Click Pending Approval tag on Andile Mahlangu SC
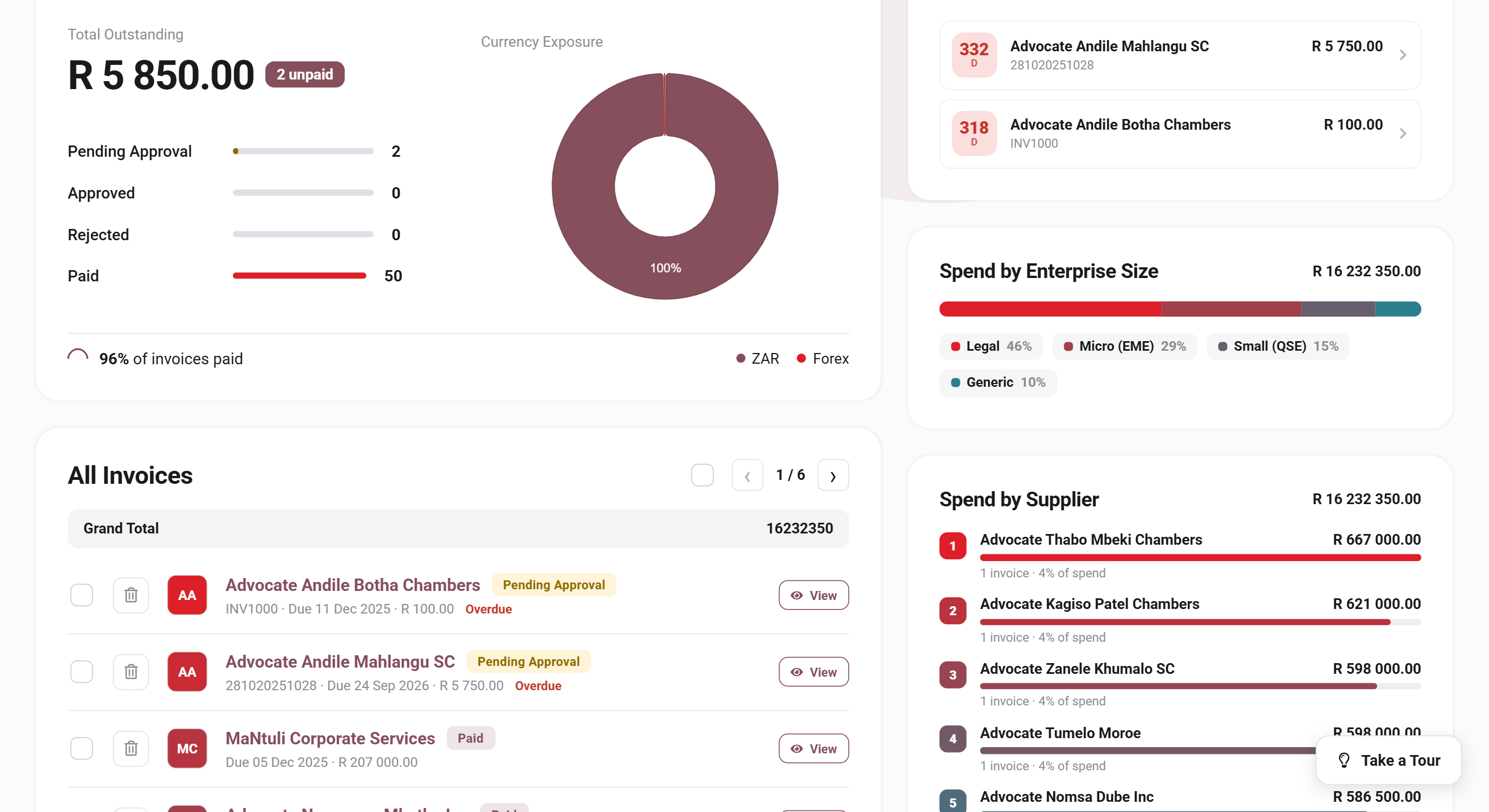 click(x=528, y=661)
